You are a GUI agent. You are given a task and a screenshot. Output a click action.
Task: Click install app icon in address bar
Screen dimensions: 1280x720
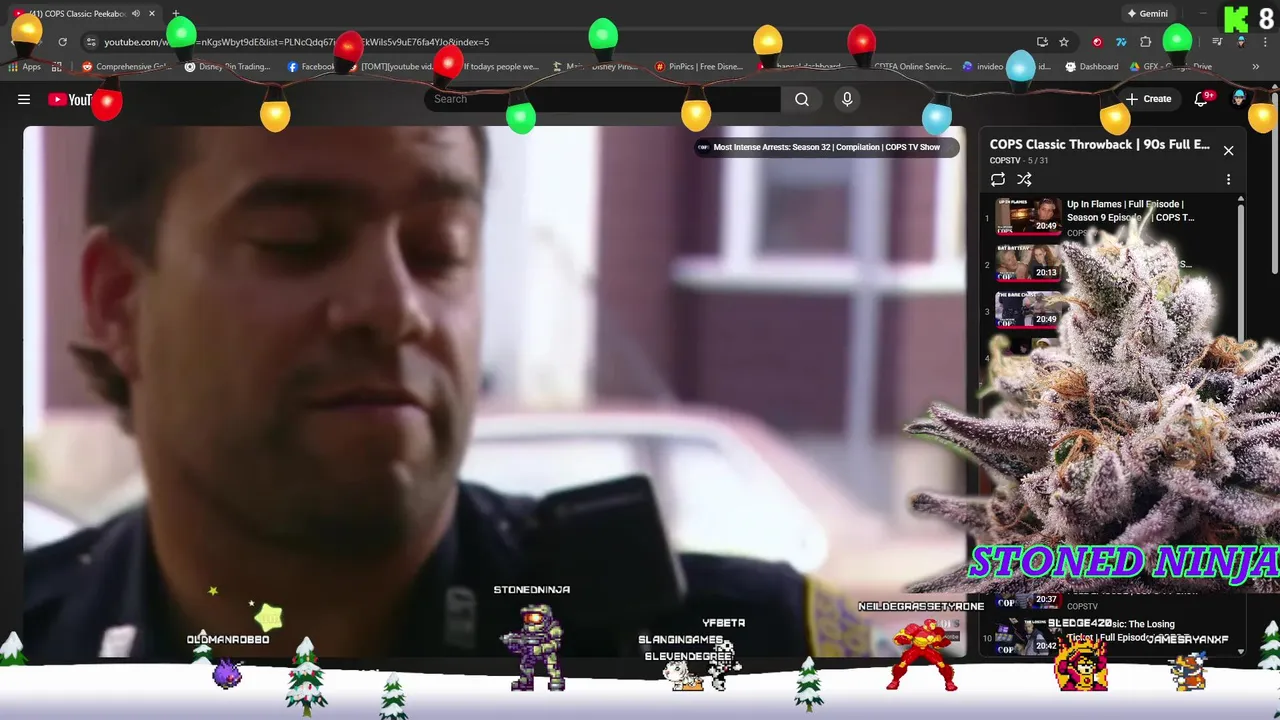click(1042, 42)
